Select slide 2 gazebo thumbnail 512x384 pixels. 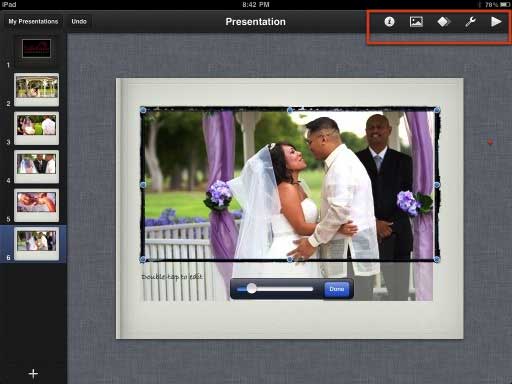point(37,89)
